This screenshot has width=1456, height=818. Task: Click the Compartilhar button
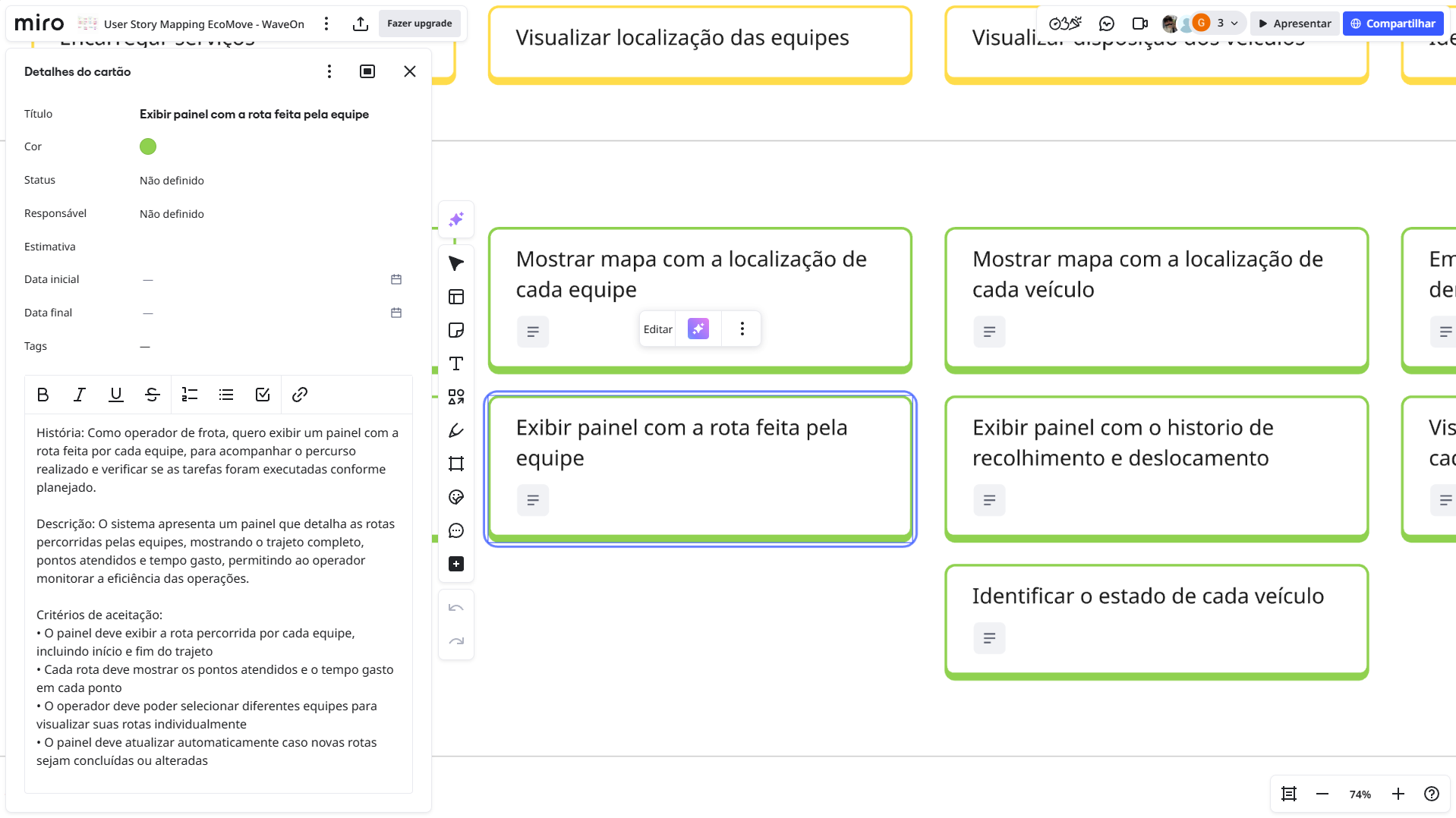click(x=1392, y=24)
